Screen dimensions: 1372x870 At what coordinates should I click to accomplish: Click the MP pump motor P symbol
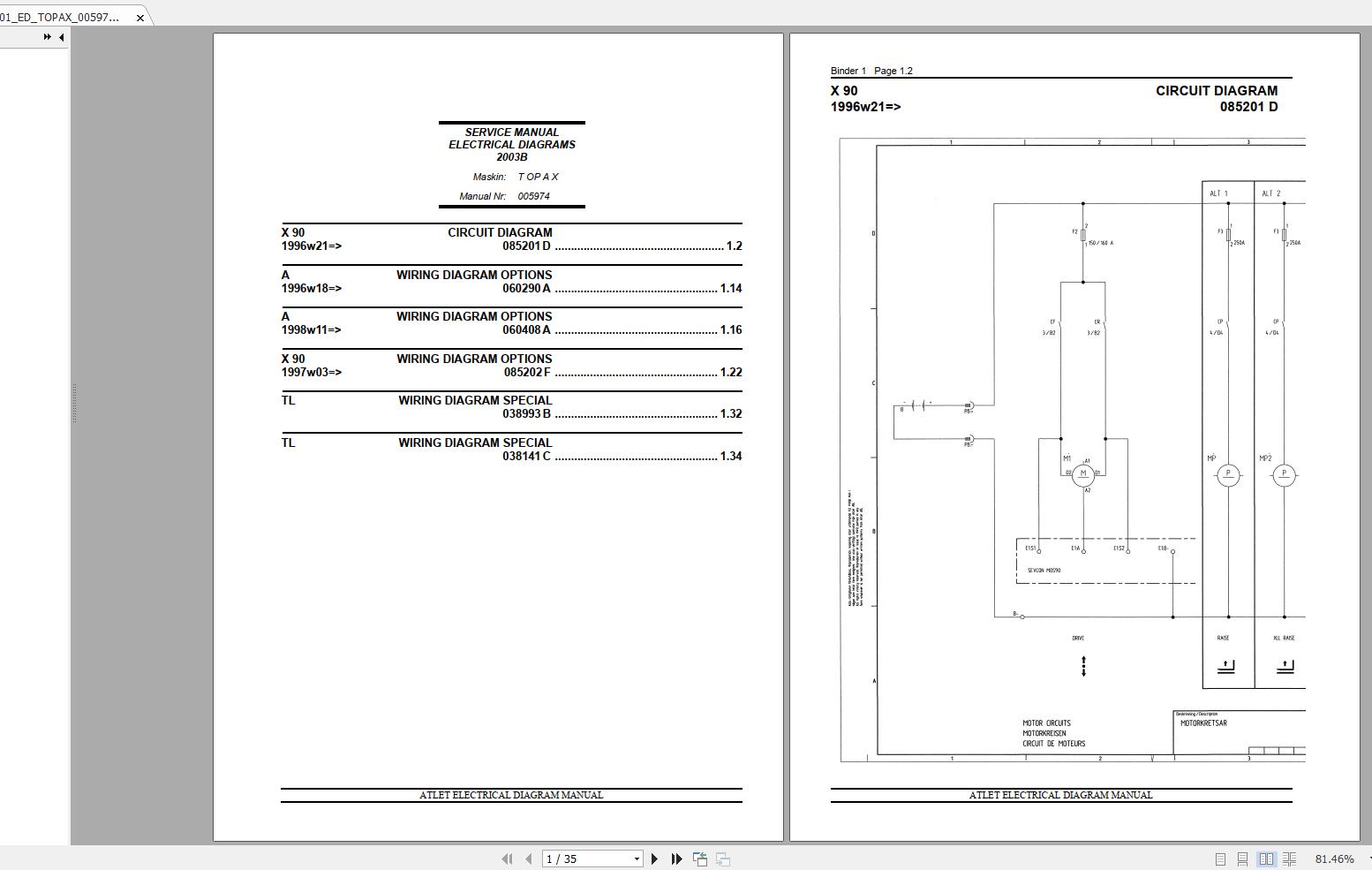1228,474
